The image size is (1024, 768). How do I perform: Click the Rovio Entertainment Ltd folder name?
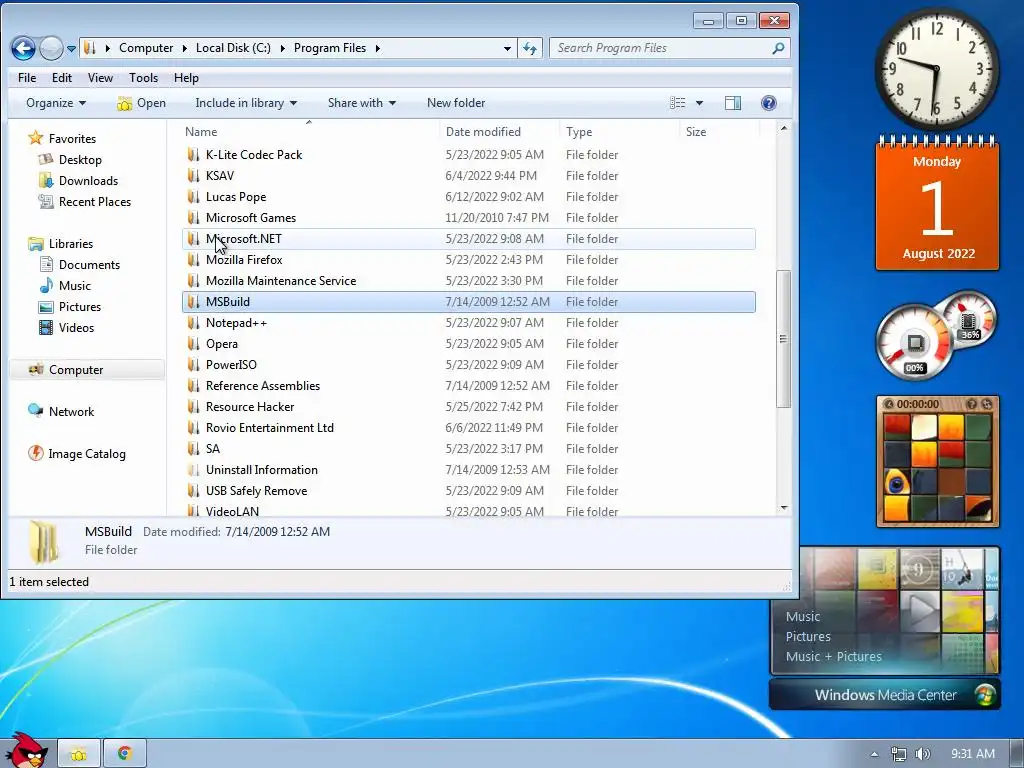click(270, 428)
